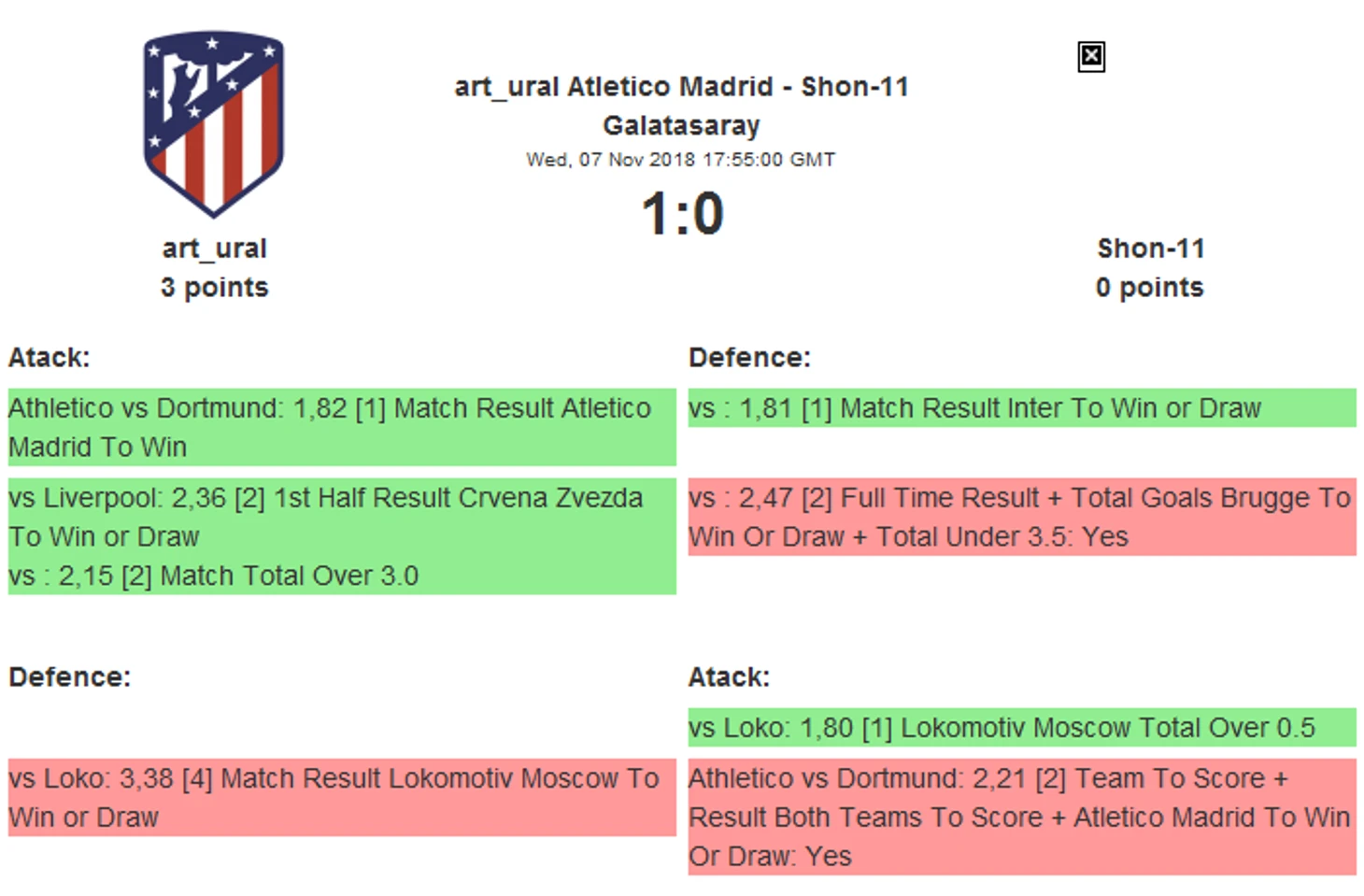1364x896 pixels.
Task: Select the red Brugge Total Under 3.5 row
Action: (1022, 517)
